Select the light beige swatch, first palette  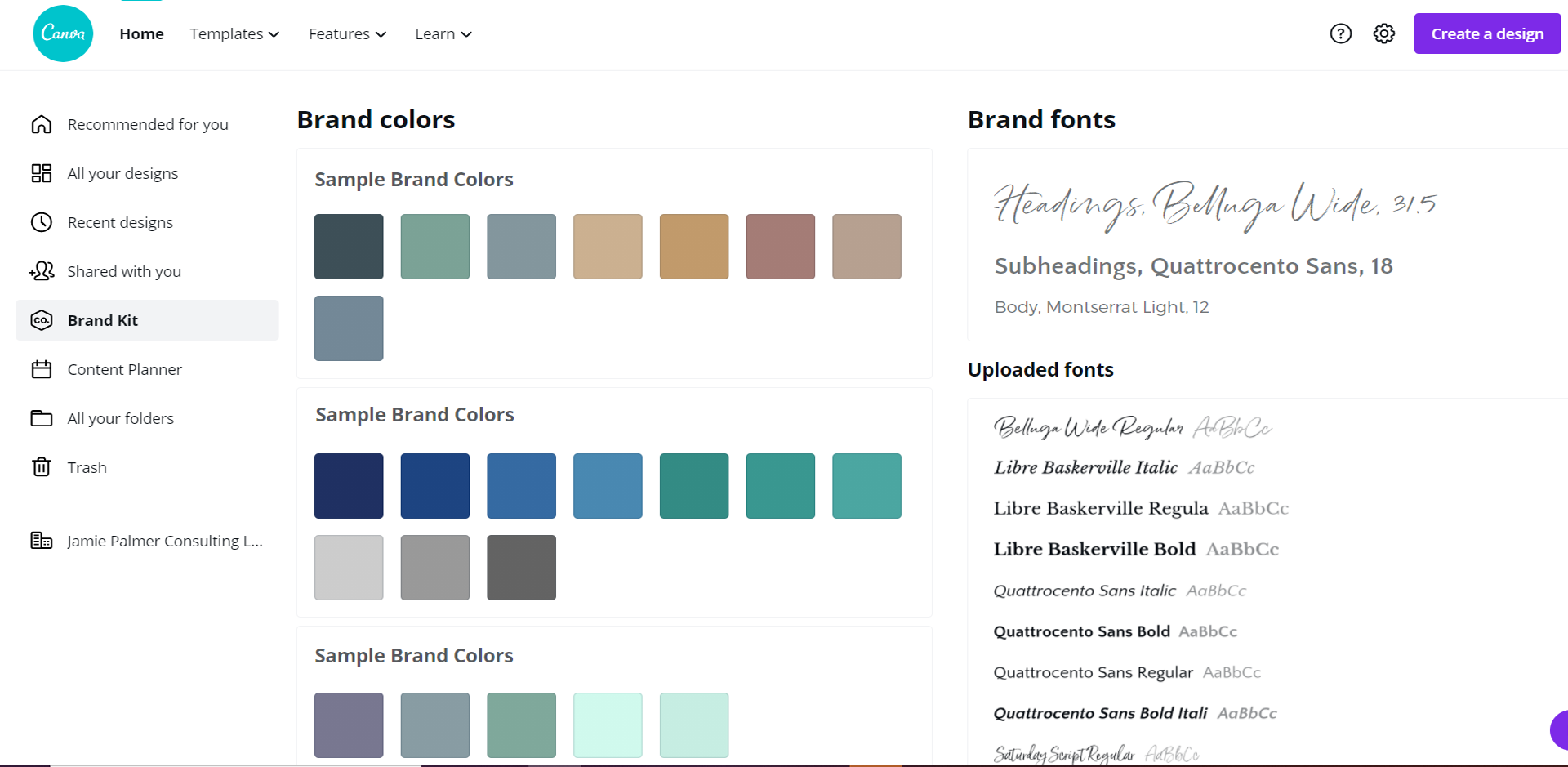pyautogui.click(x=608, y=247)
